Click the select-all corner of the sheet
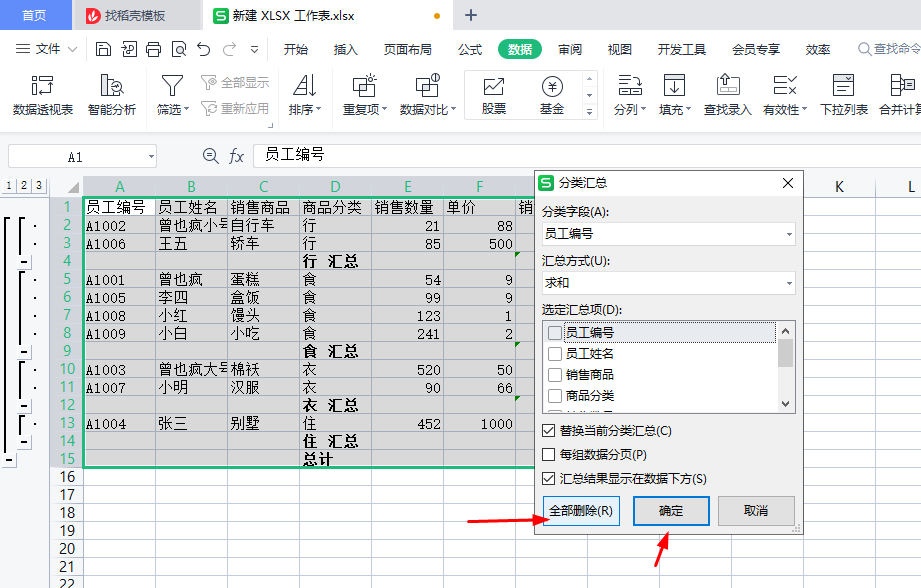The height and width of the screenshot is (588, 921). tap(73, 187)
